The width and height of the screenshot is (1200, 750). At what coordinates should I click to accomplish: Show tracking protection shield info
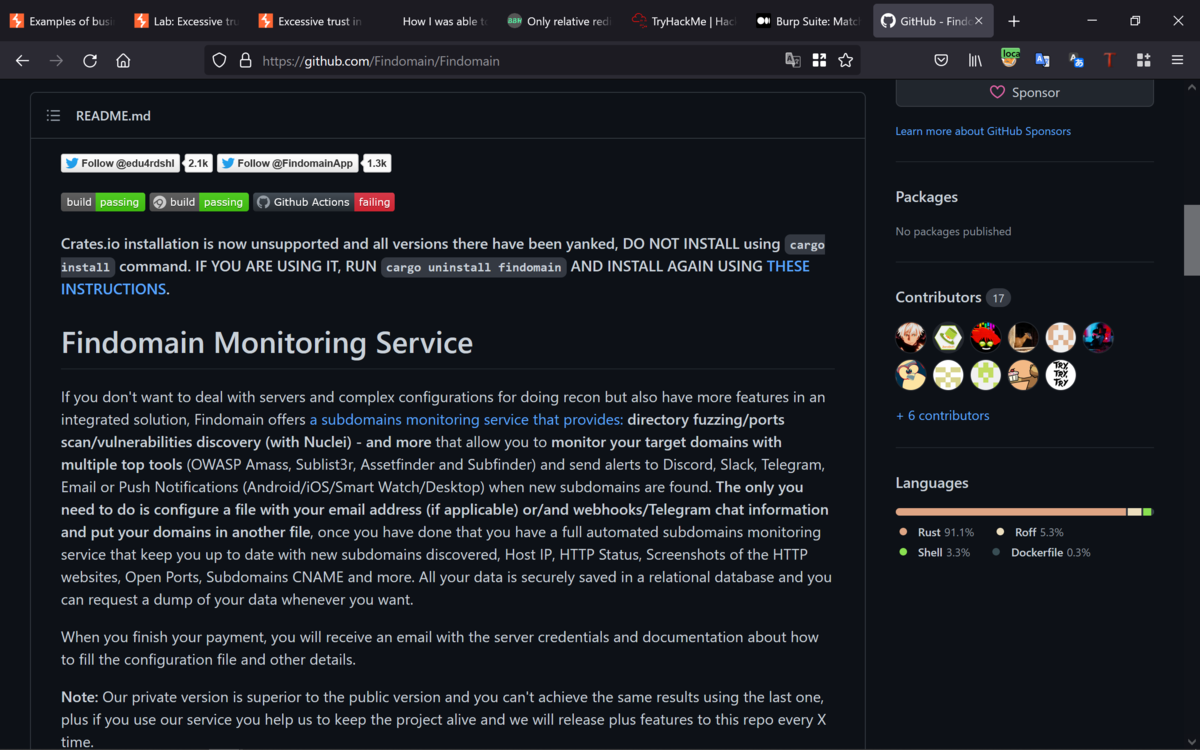tap(220, 60)
